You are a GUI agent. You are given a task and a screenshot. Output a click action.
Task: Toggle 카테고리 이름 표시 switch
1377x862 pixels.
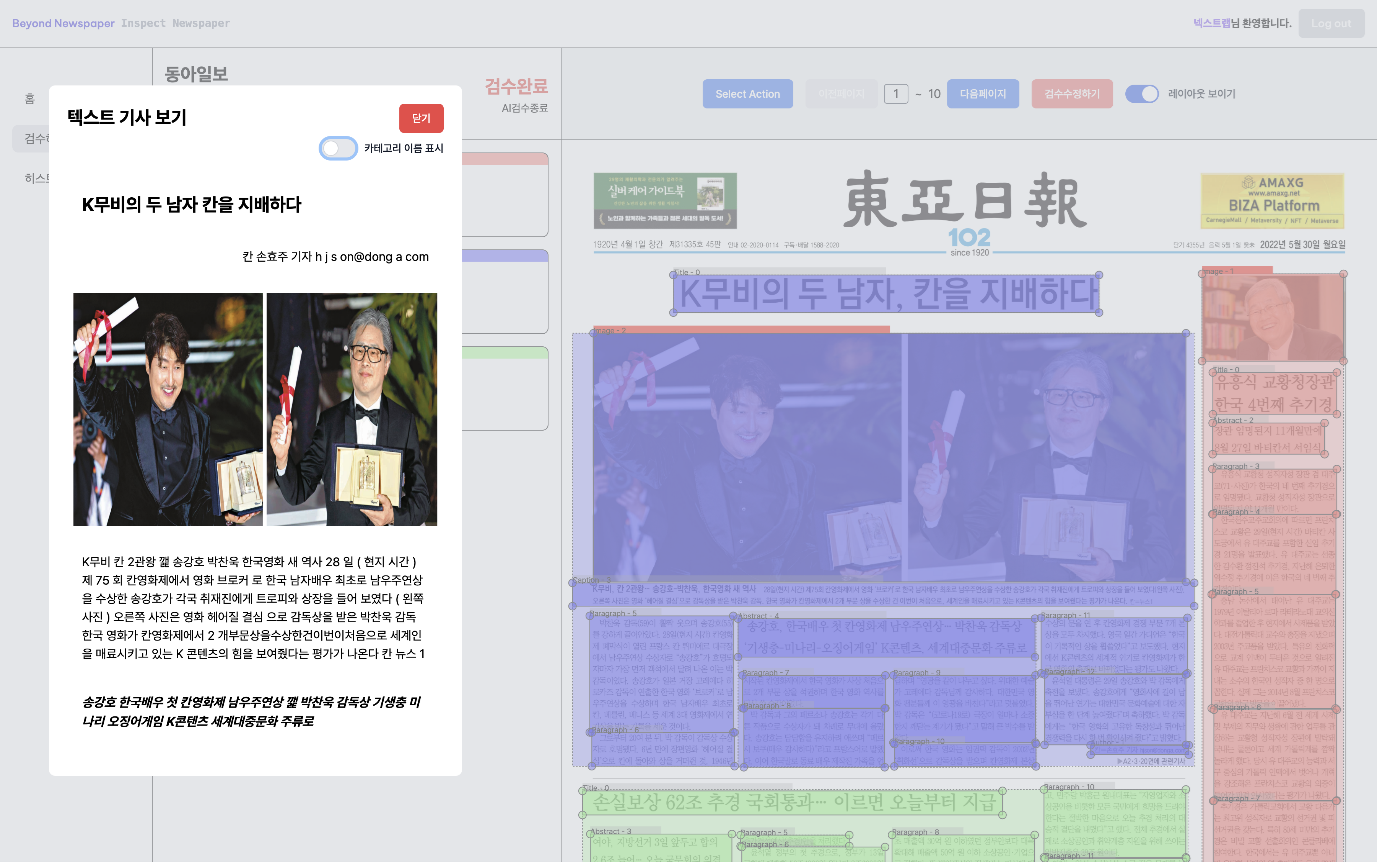338,148
